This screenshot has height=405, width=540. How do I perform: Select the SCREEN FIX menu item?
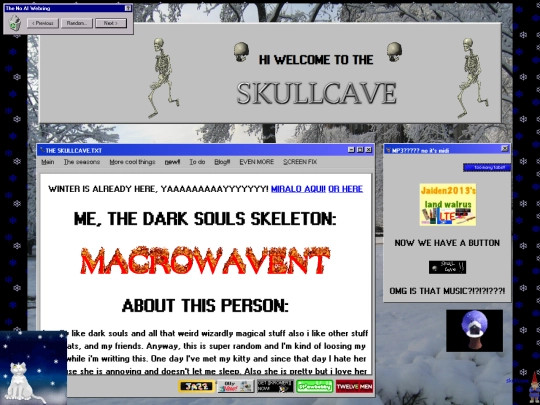tap(300, 162)
